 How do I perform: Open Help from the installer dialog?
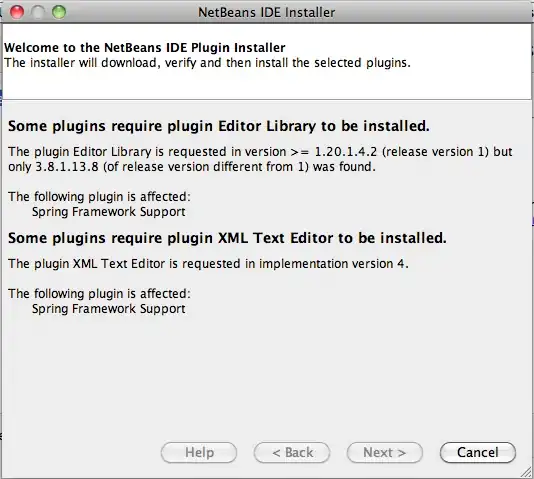pos(199,452)
